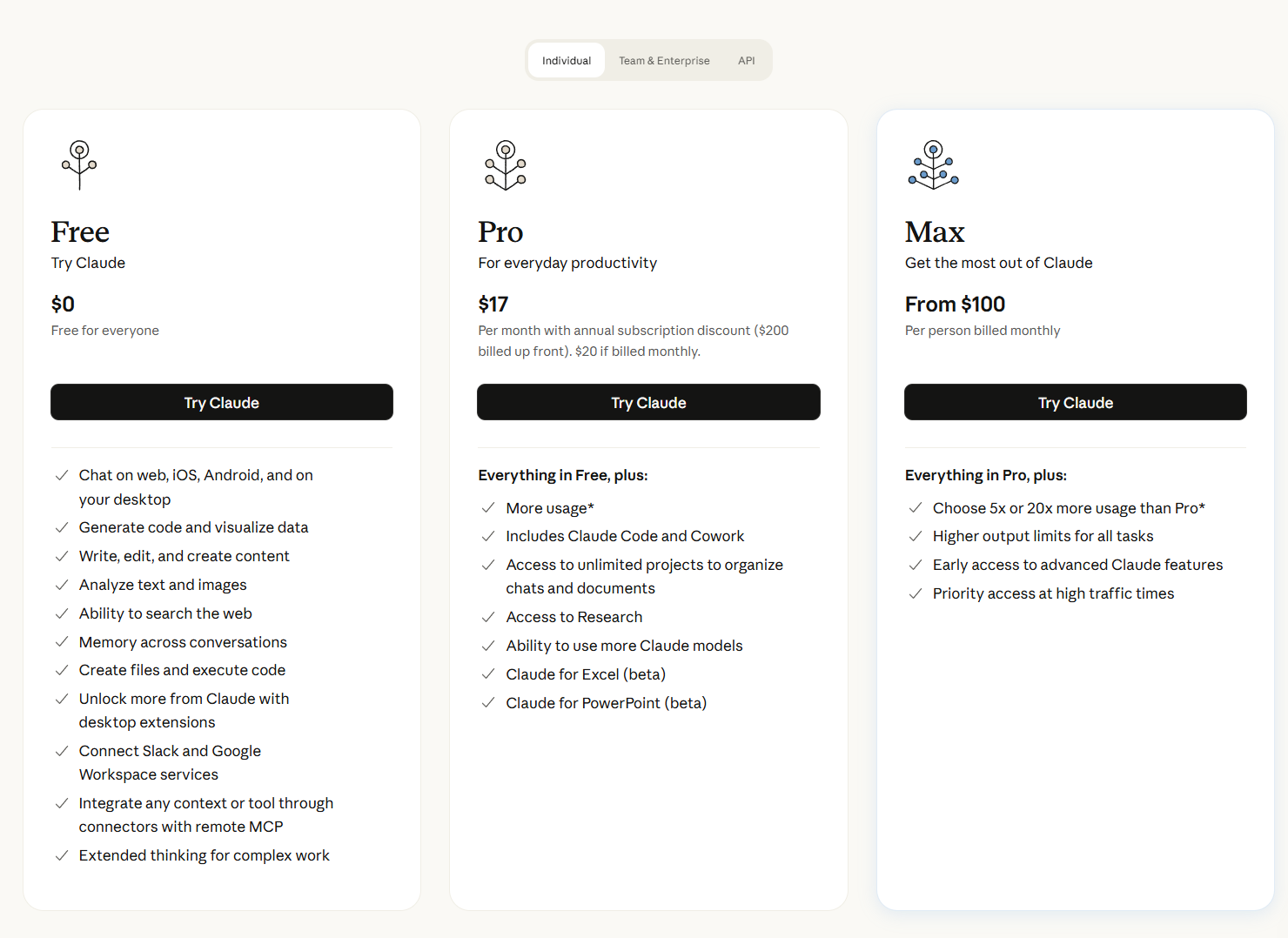Click Try Claude button under Max plan
The image size is (1288, 938).
pos(1076,402)
